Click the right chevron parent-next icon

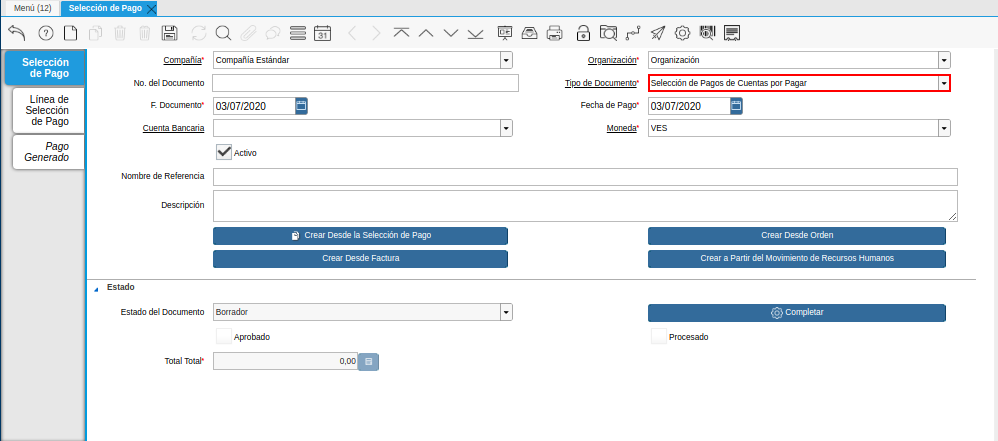click(376, 33)
